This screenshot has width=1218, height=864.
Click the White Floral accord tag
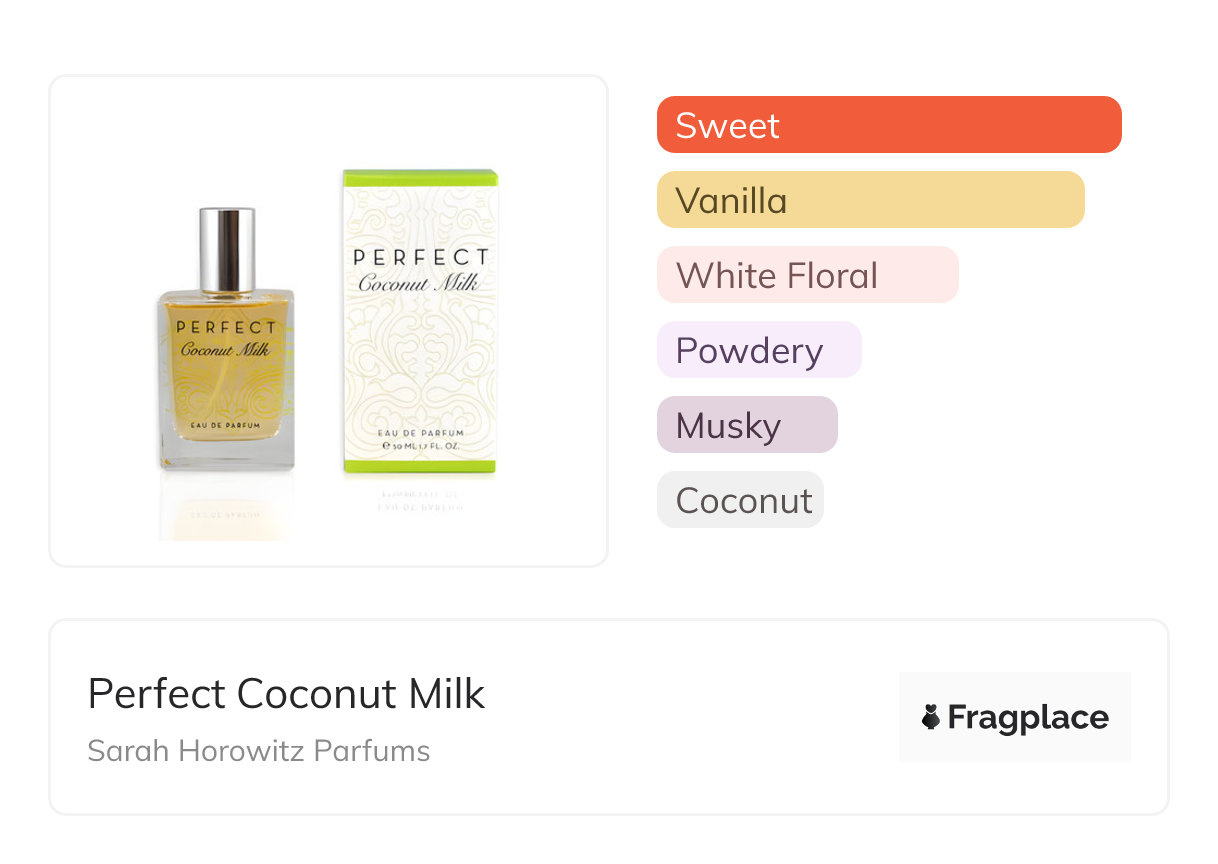(x=807, y=275)
